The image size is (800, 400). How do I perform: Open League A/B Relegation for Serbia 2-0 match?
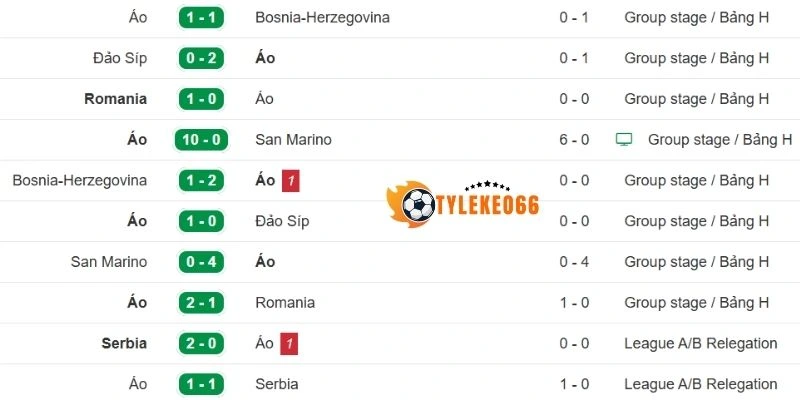click(x=700, y=344)
